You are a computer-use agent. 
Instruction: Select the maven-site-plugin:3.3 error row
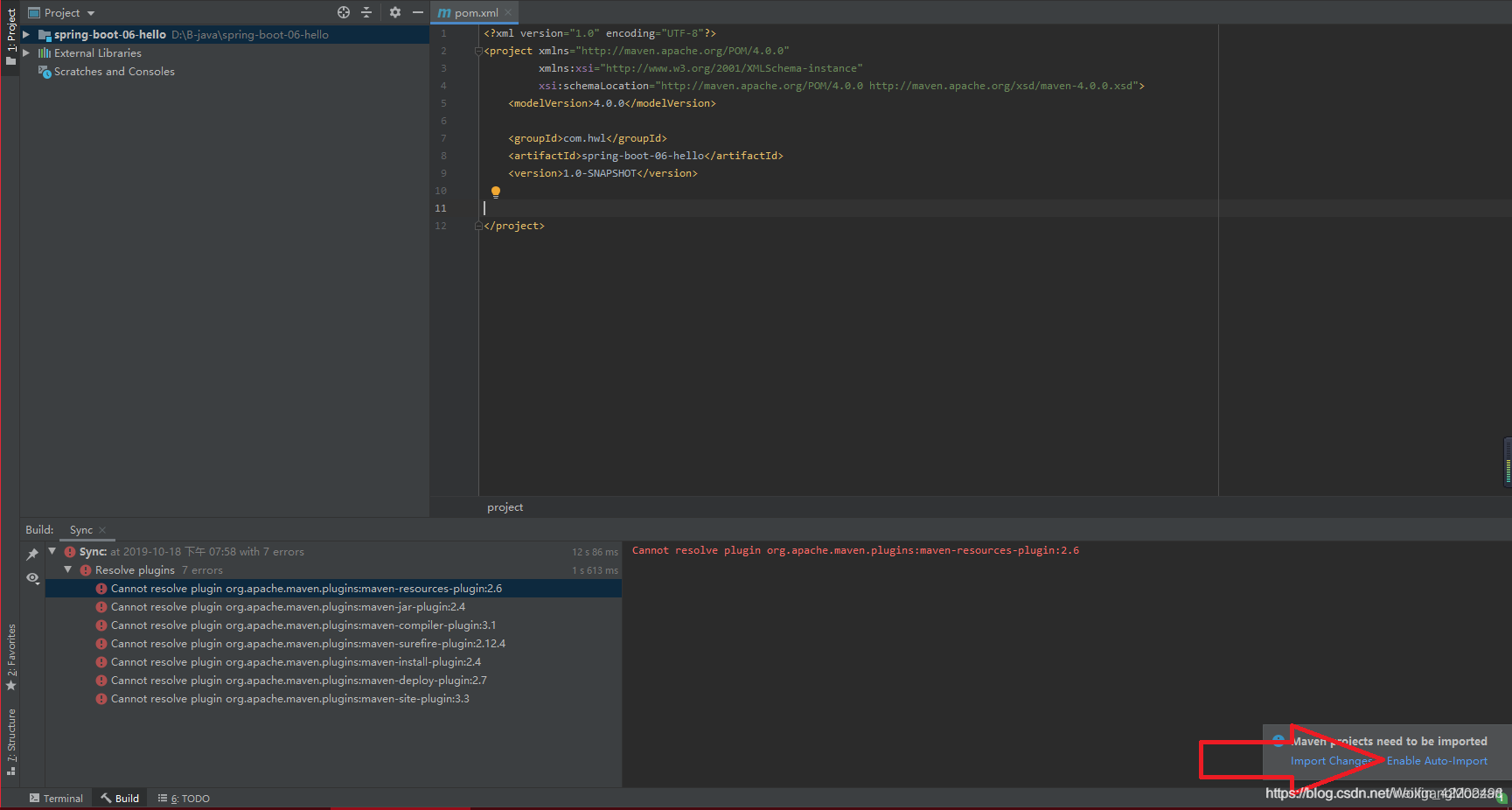[x=333, y=699]
